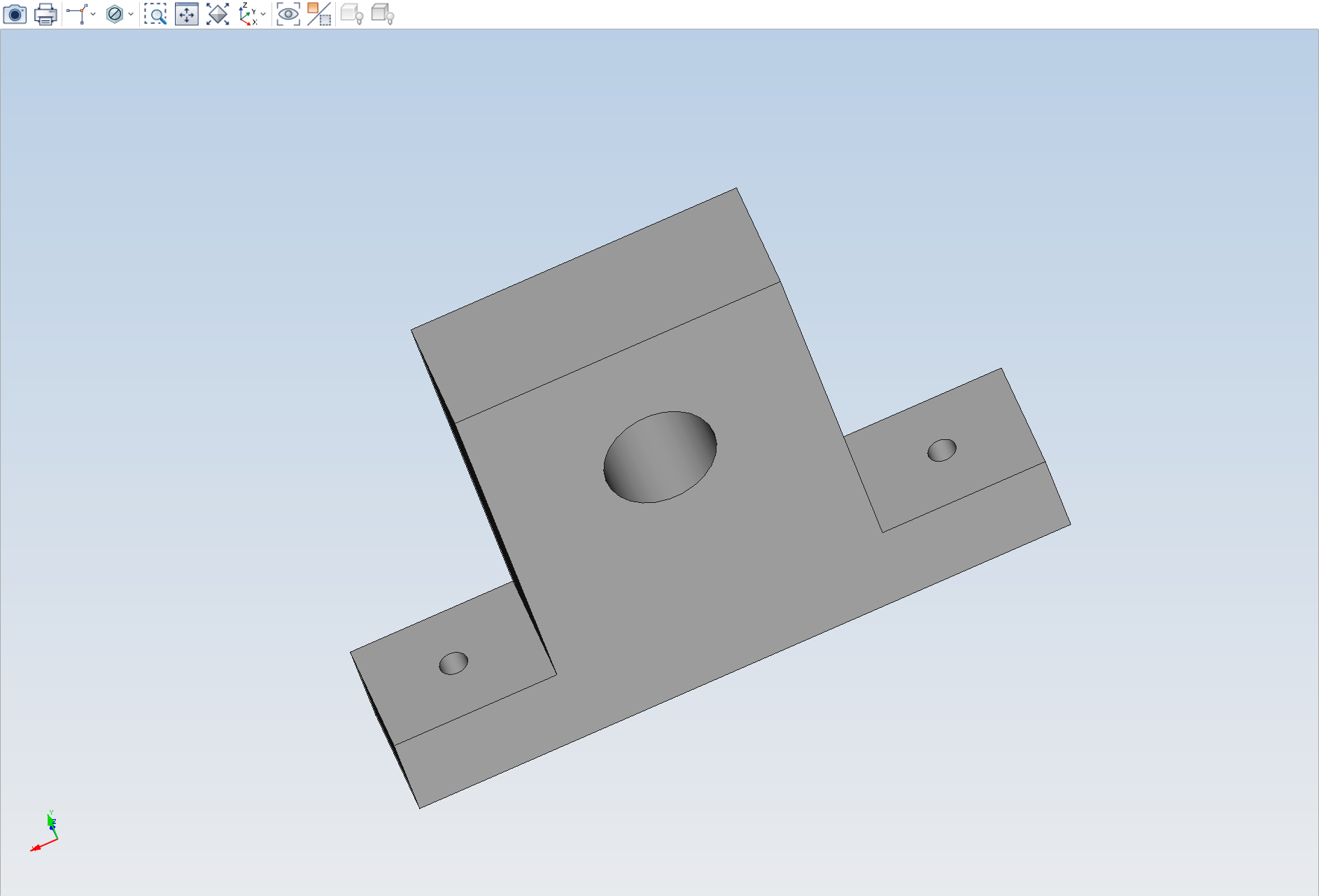Image resolution: width=1319 pixels, height=896 pixels.
Task: Click the hide/show selection icon
Action: 319,14
